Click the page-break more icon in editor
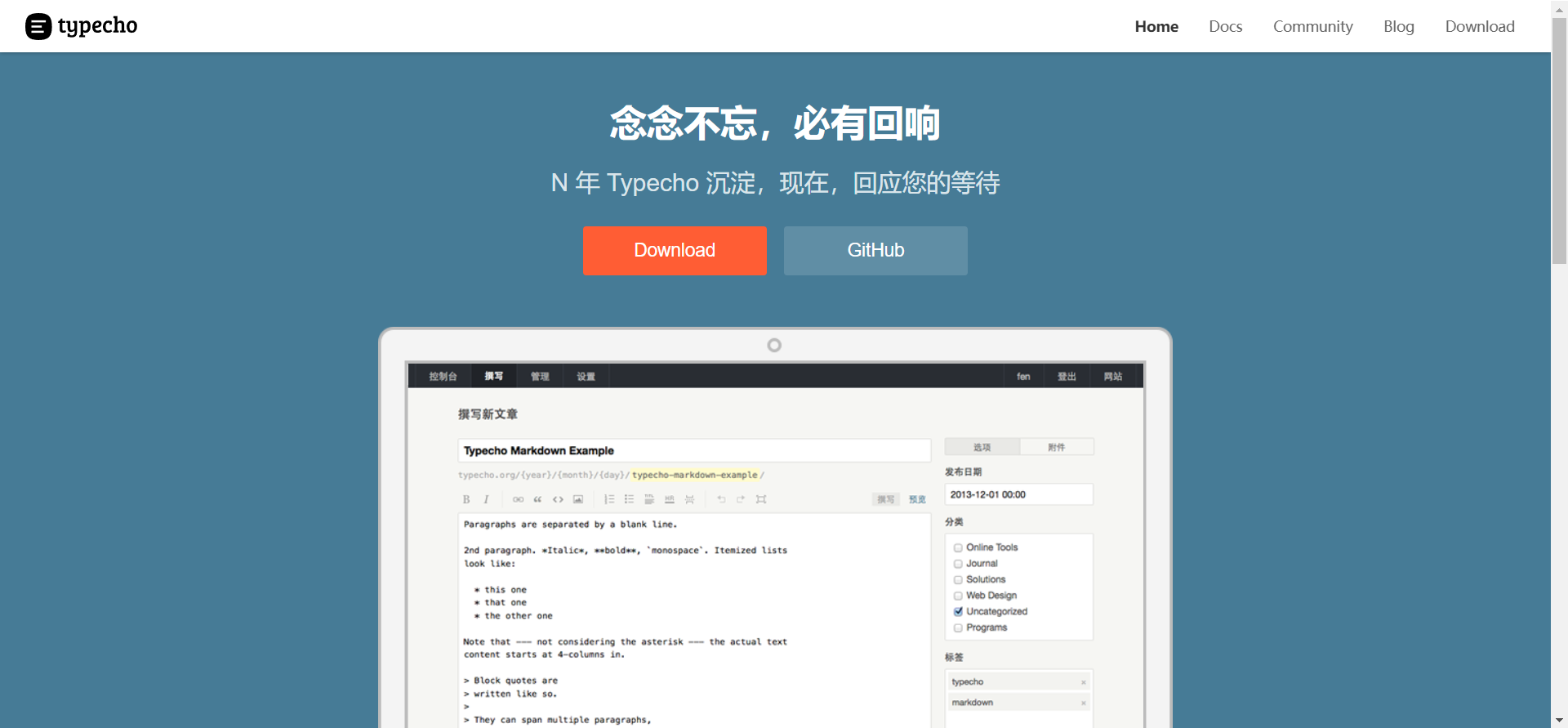The width and height of the screenshot is (1568, 728). (689, 499)
